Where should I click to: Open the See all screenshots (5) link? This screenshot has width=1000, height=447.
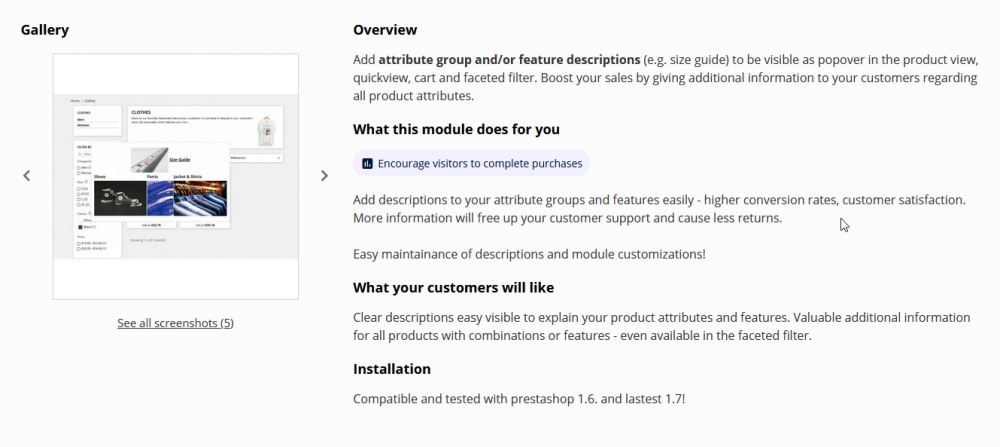pyautogui.click(x=175, y=323)
